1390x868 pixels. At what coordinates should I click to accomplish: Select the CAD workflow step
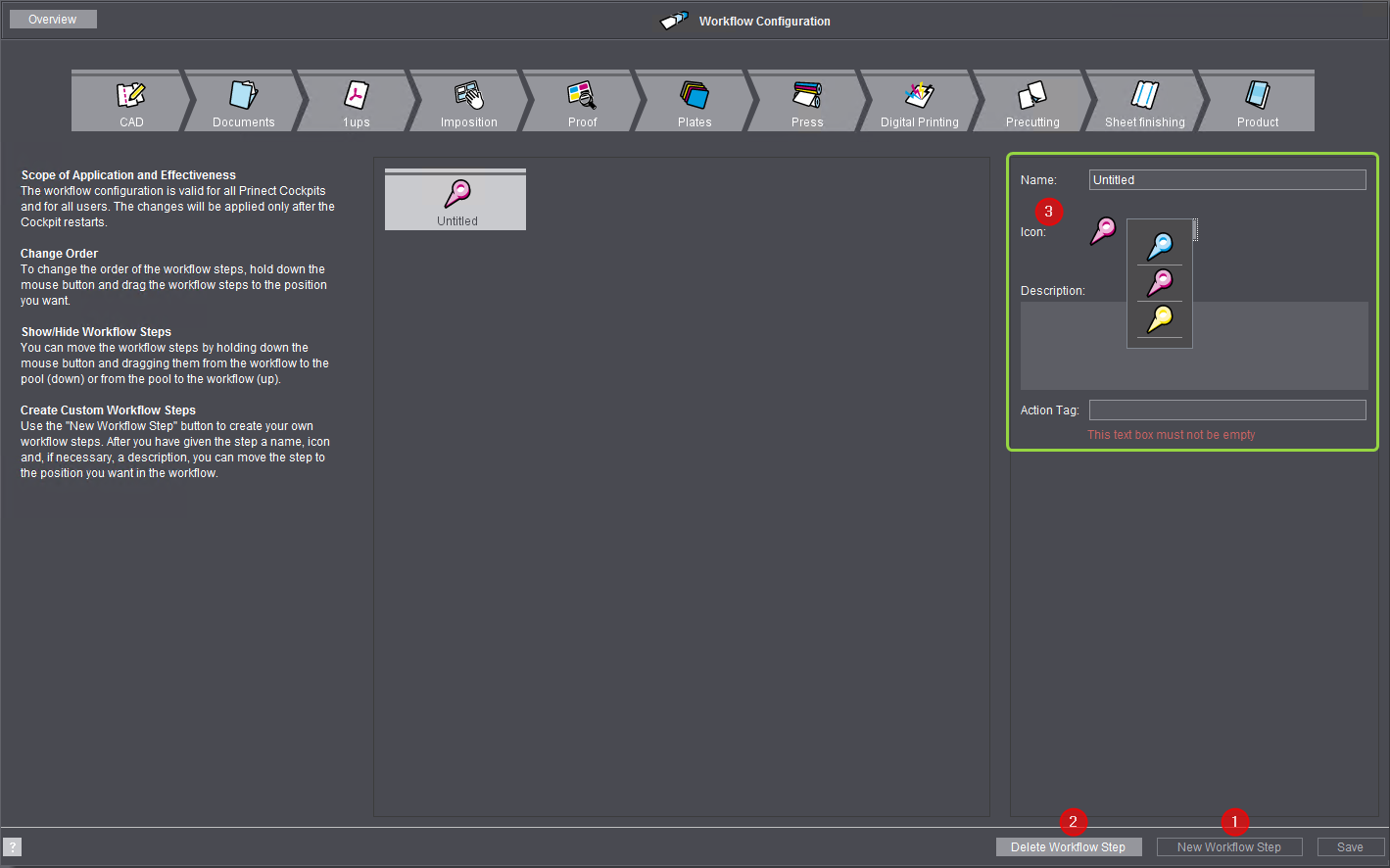(x=130, y=101)
